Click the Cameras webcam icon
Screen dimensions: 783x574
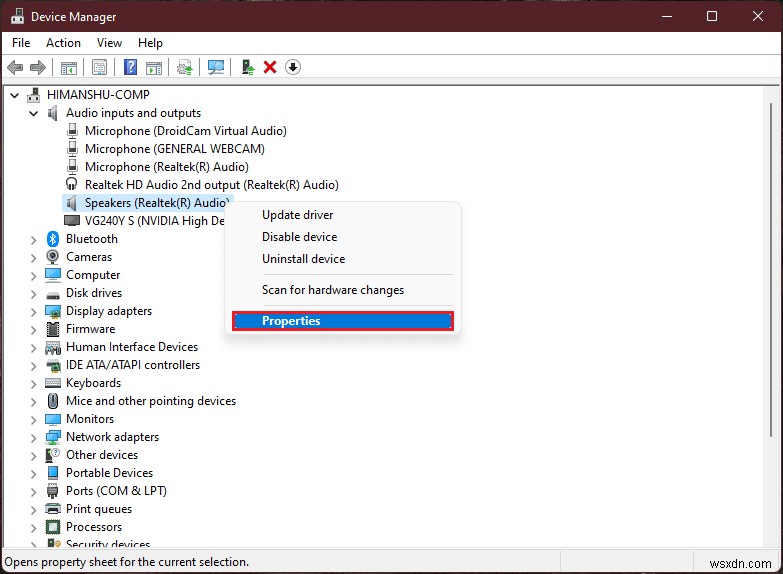pyautogui.click(x=53, y=257)
